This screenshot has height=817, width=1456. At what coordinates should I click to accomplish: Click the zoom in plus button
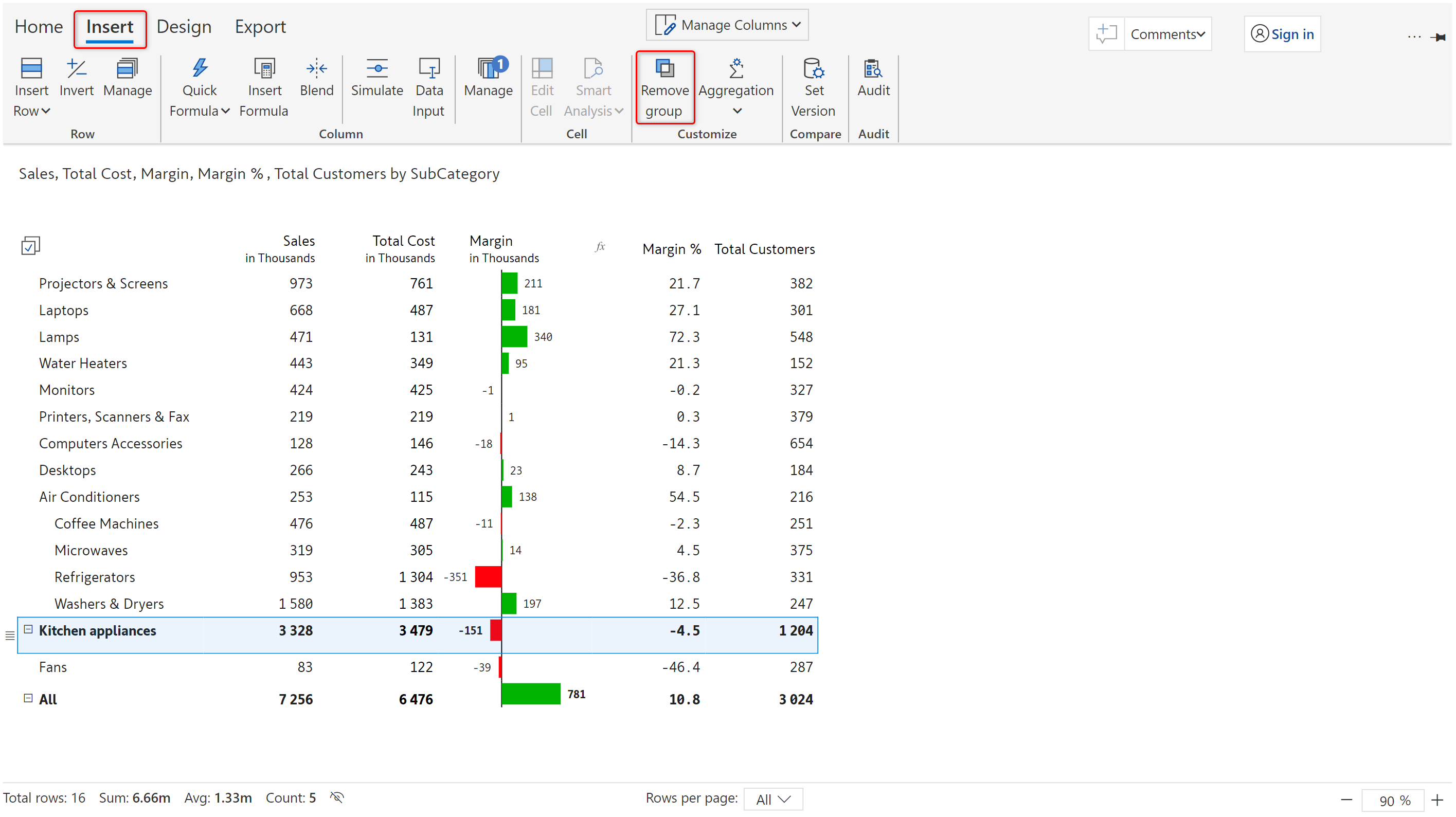1437,800
